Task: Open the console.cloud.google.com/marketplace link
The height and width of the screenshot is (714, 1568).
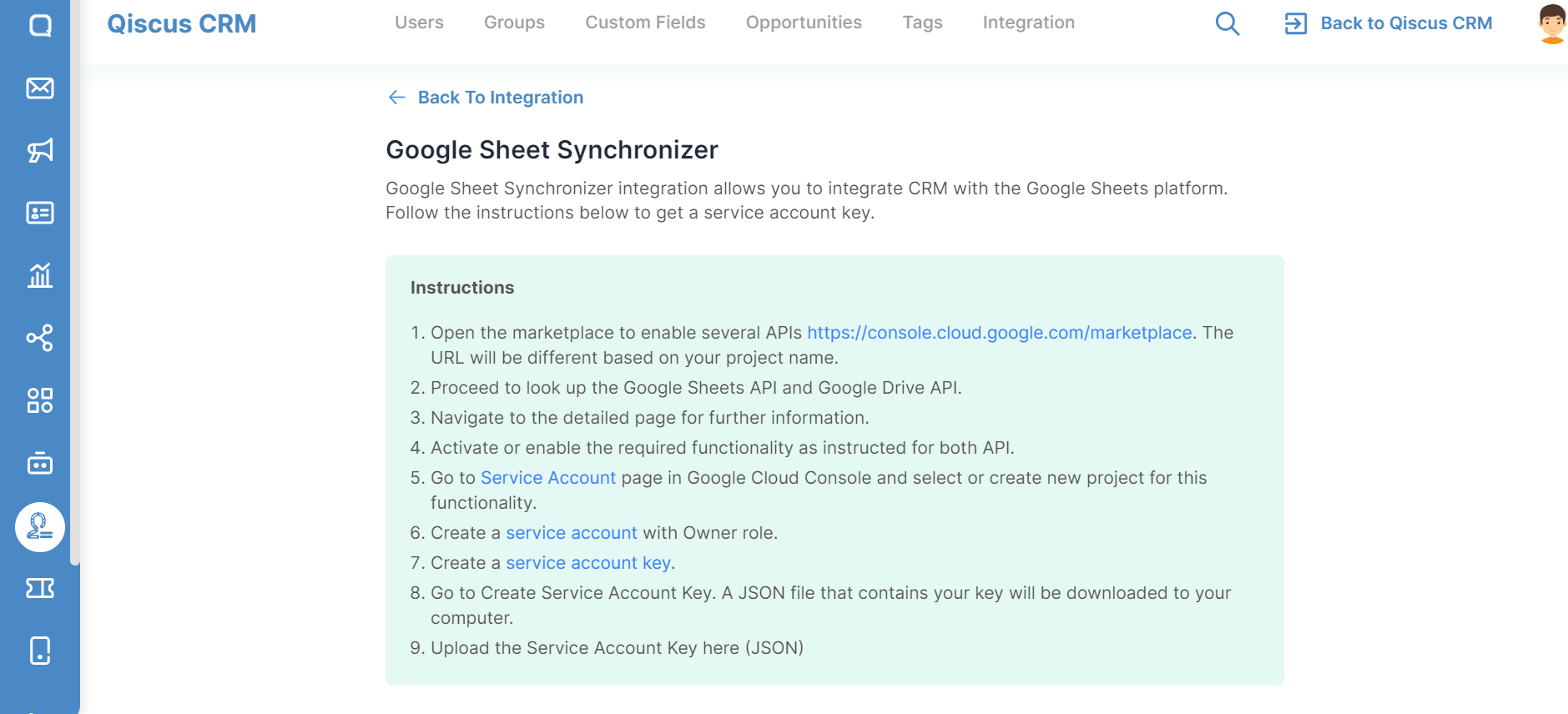Action: coord(999,333)
